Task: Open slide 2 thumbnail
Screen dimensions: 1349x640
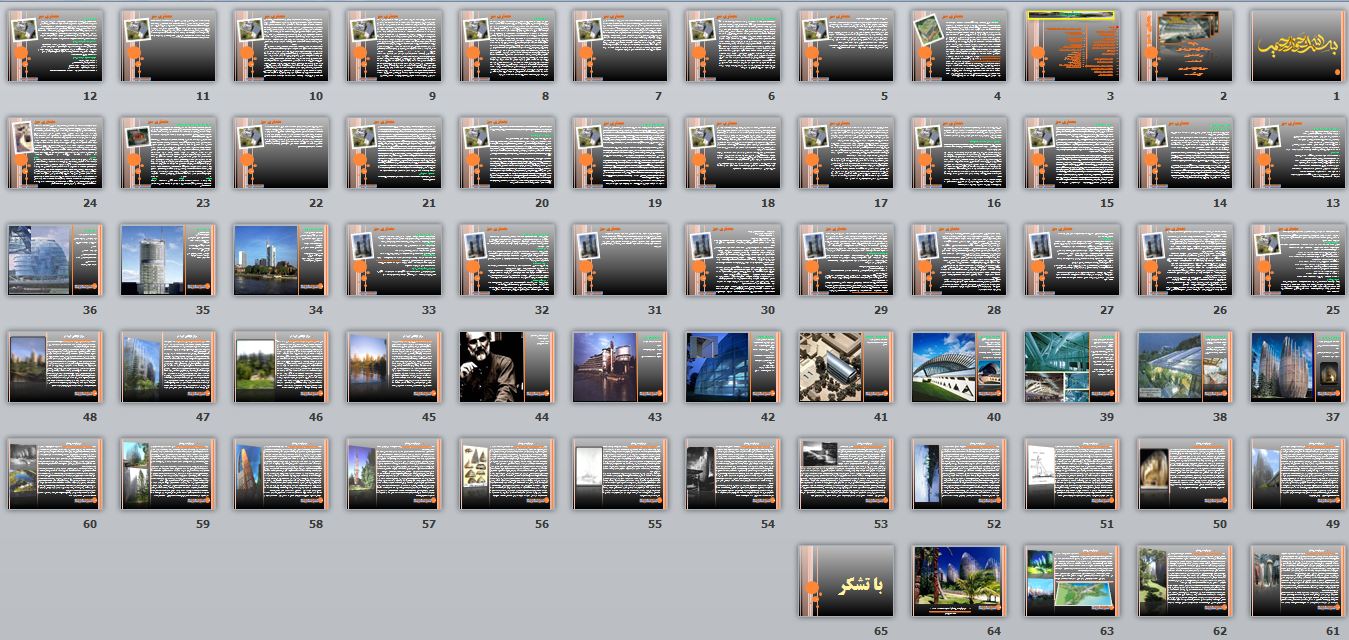Action: 1185,46
